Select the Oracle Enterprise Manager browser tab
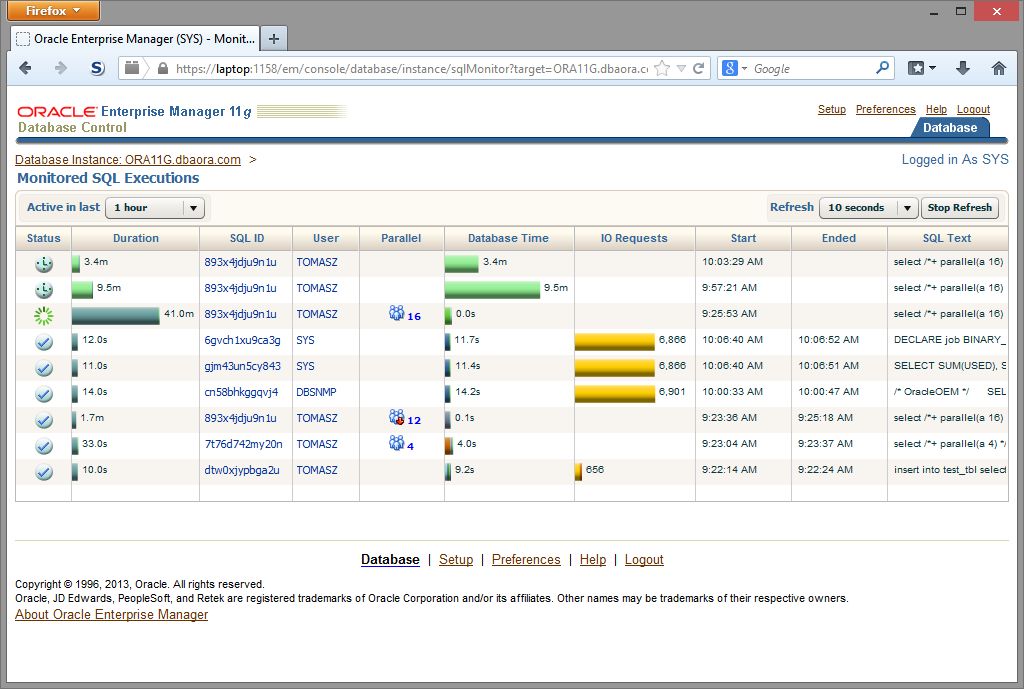The image size is (1024, 689). (135, 39)
